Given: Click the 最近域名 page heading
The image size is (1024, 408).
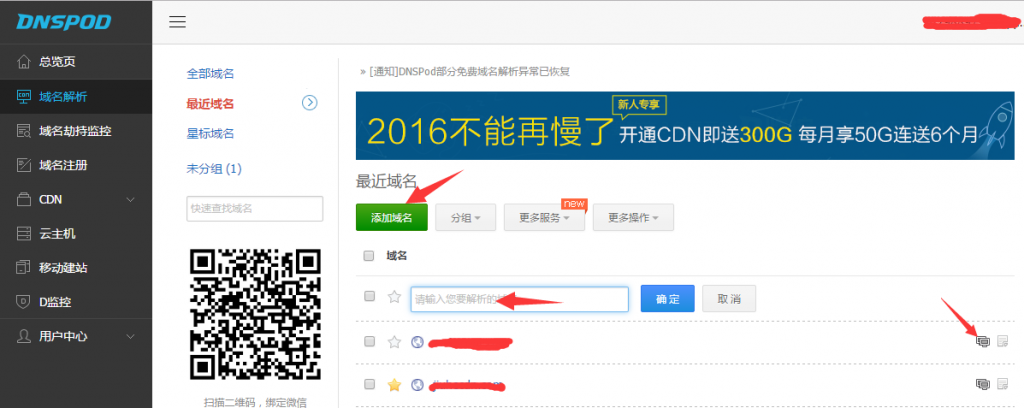Looking at the screenshot, I should click(x=386, y=181).
